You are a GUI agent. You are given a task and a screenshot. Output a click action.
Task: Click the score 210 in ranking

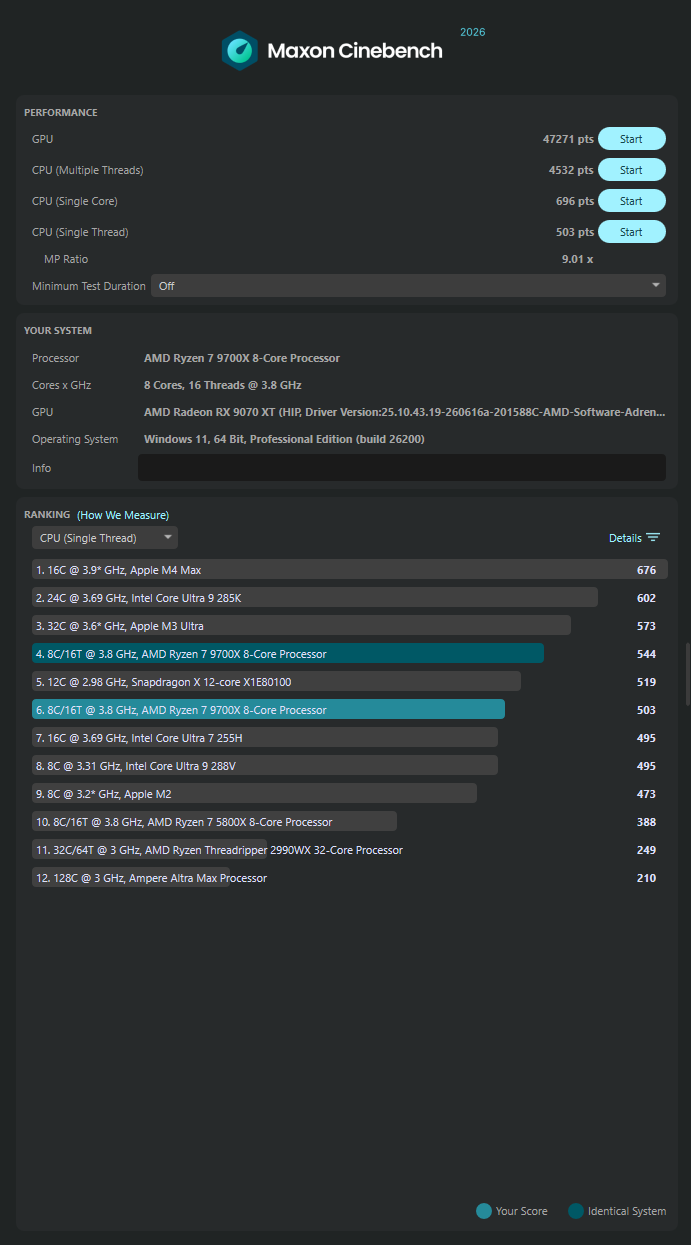(646, 878)
